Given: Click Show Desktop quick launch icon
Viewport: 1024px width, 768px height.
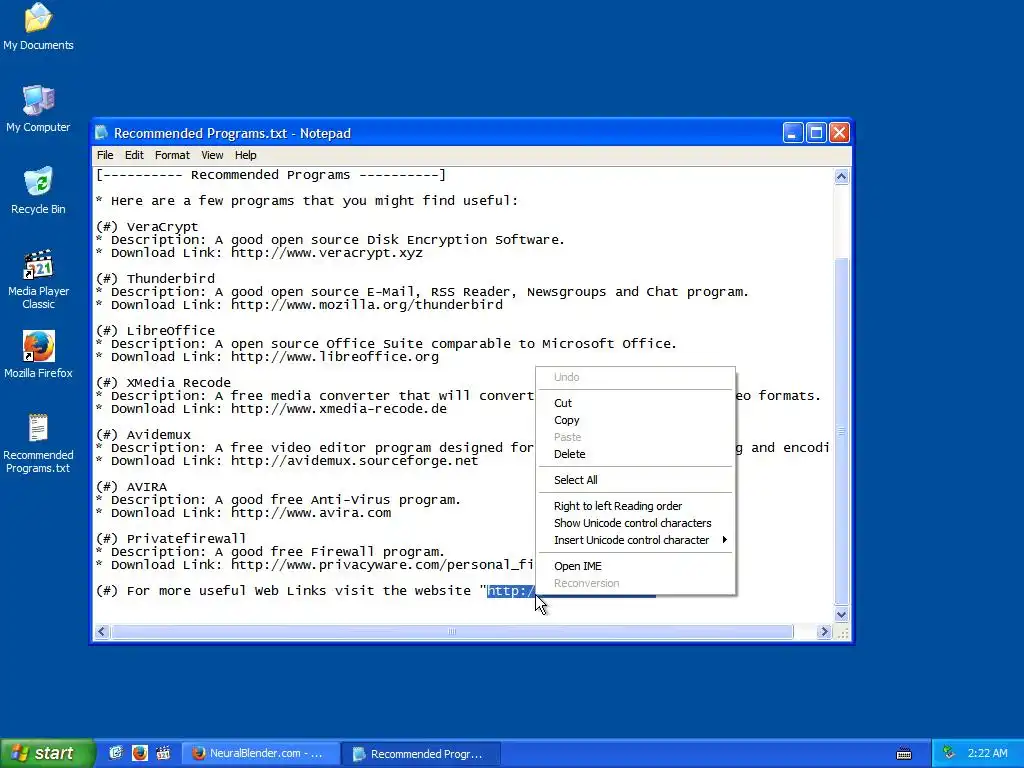Looking at the screenshot, I should click(x=116, y=753).
